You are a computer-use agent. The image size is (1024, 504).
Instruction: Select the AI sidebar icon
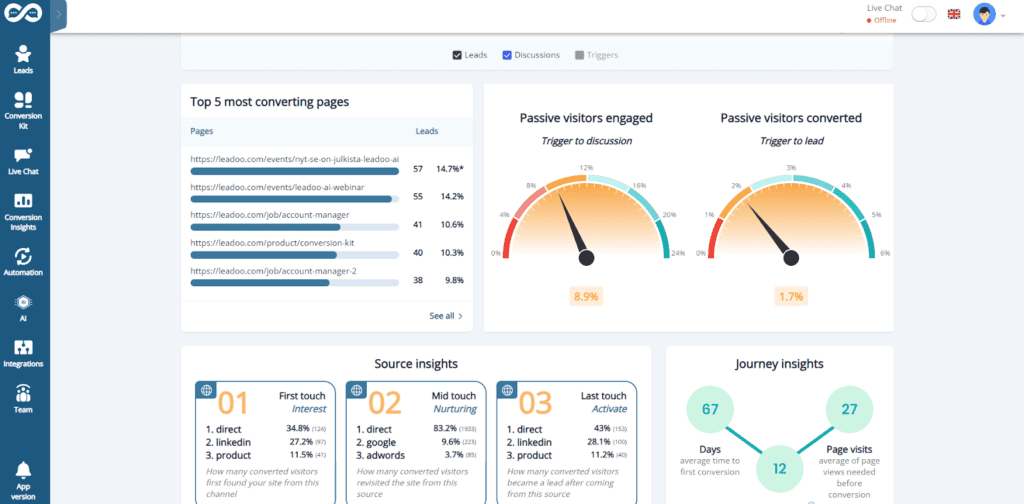coord(23,307)
